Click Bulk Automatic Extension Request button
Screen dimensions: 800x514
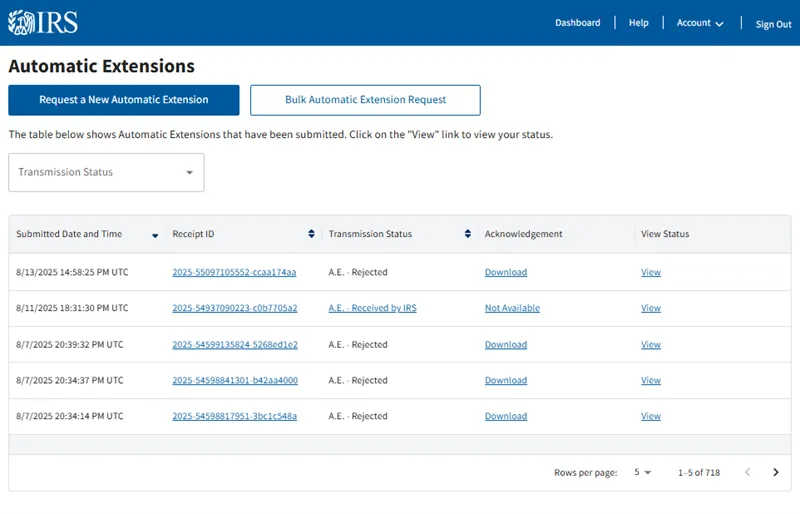365,100
